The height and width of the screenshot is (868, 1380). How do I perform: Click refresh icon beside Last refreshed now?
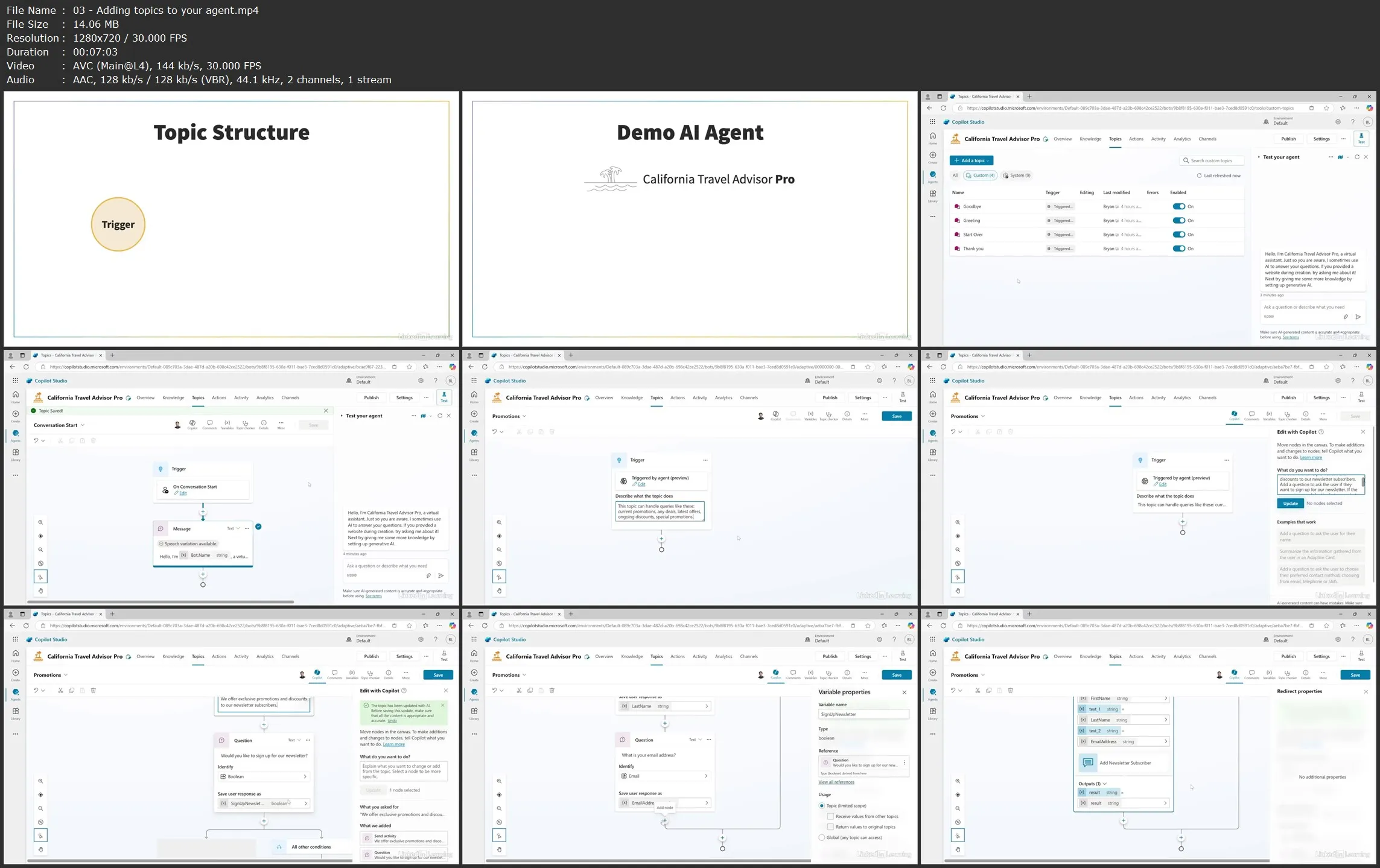coord(1200,176)
